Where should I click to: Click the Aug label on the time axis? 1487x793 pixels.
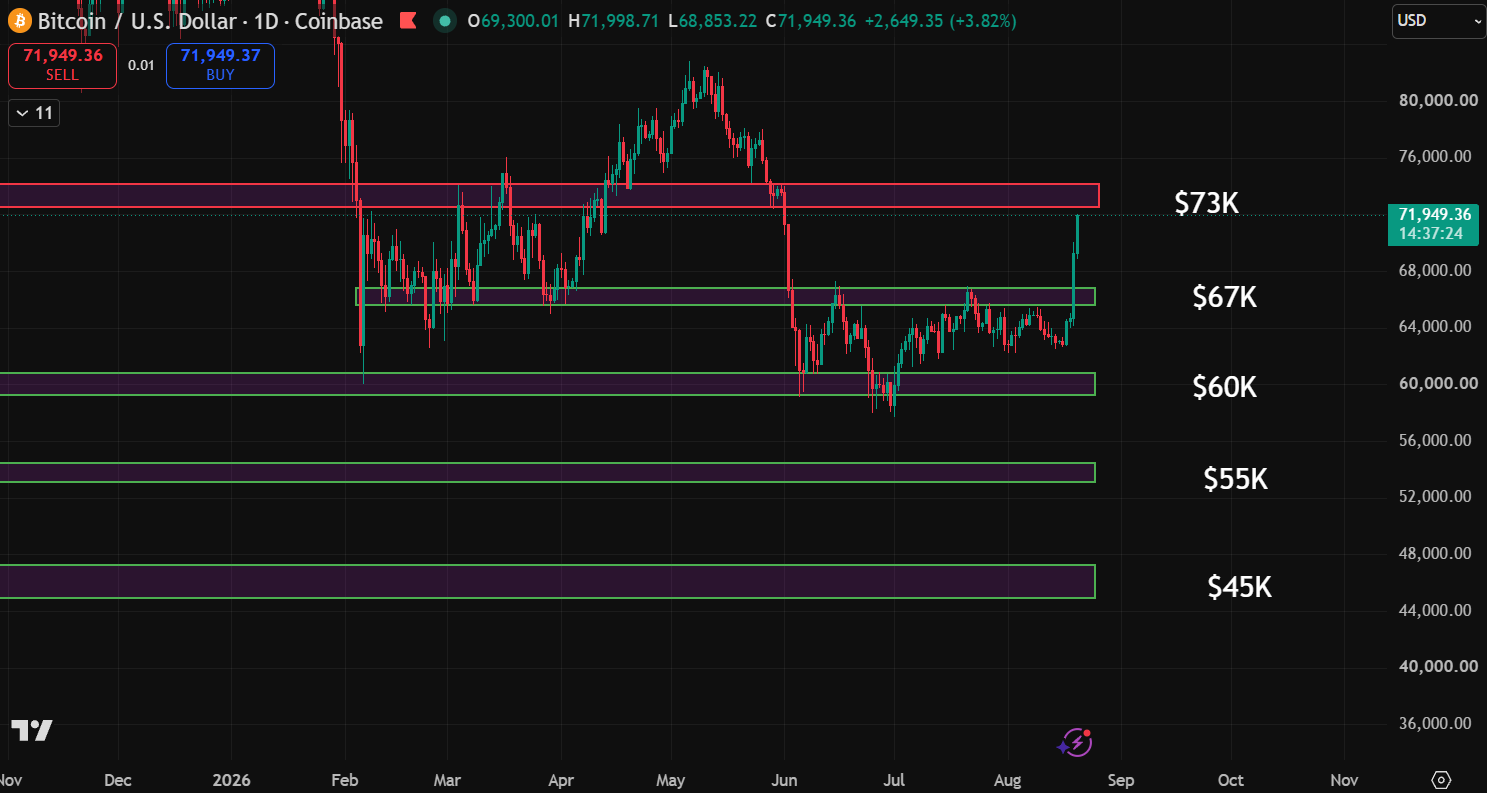pyautogui.click(x=1008, y=780)
